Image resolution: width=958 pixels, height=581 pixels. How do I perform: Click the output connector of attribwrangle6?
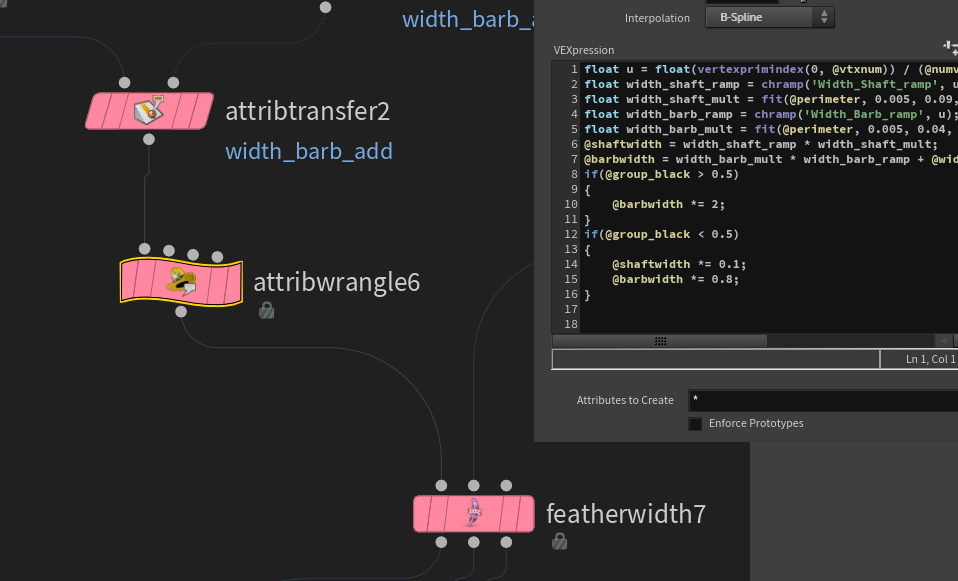pos(181,312)
